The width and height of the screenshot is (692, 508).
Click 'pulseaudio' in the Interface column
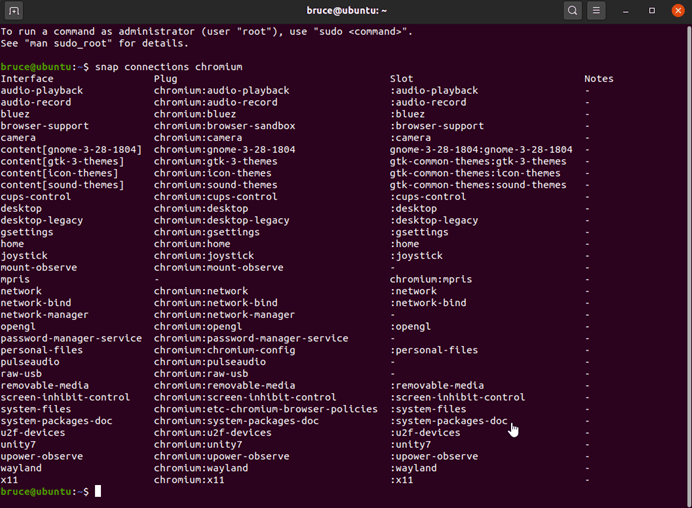coord(30,362)
